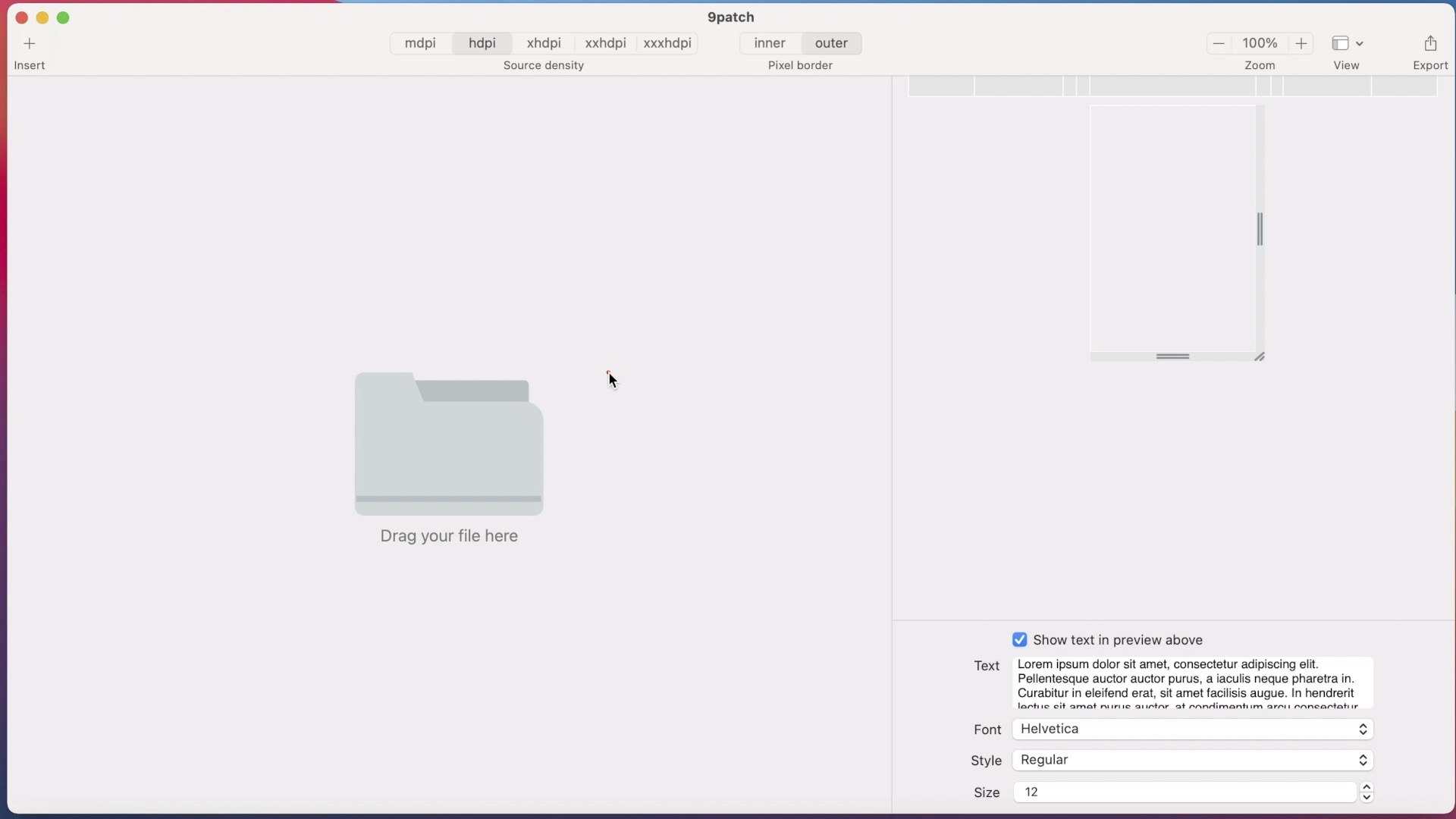This screenshot has height=819, width=1456.
Task: Switch source density to mdpi
Action: tap(420, 43)
